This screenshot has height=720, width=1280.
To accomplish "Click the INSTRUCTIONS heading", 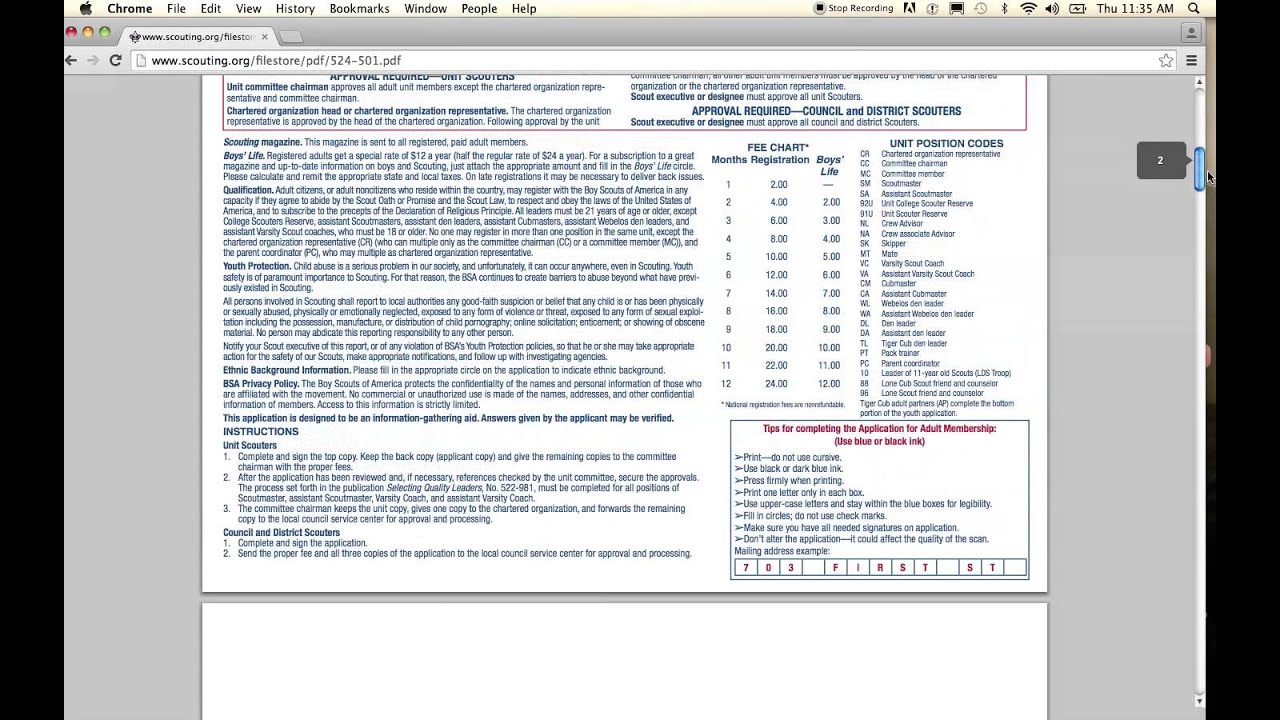I will tap(261, 432).
